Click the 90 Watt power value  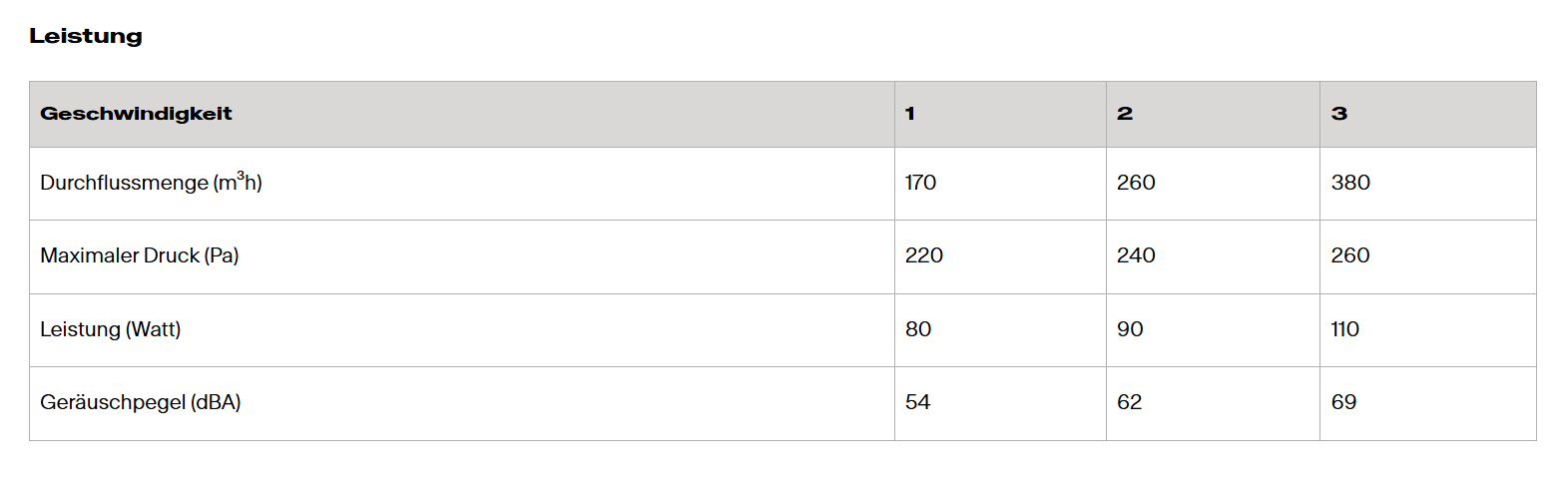point(1130,329)
